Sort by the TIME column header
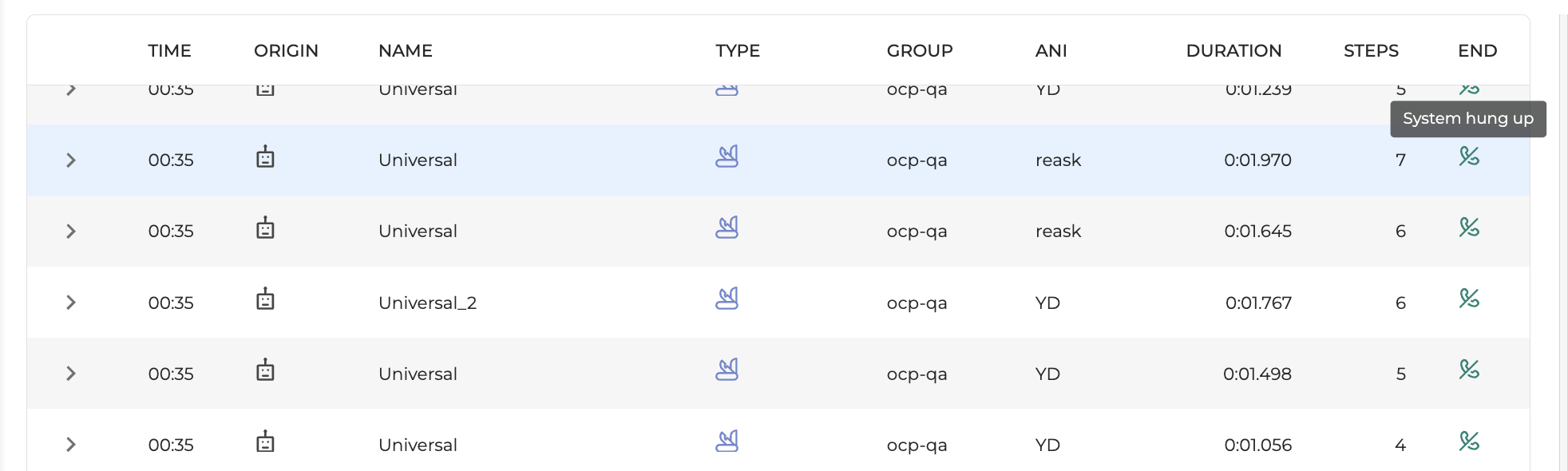Image resolution: width=1568 pixels, height=471 pixels. (x=169, y=51)
